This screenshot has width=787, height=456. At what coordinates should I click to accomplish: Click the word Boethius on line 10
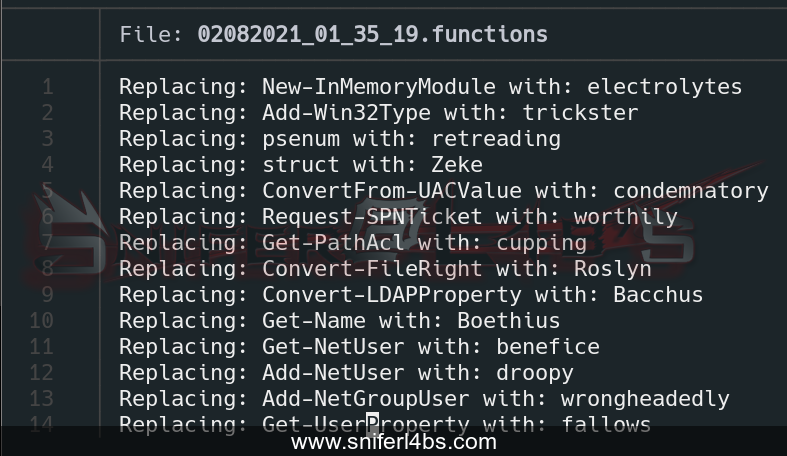[508, 321]
